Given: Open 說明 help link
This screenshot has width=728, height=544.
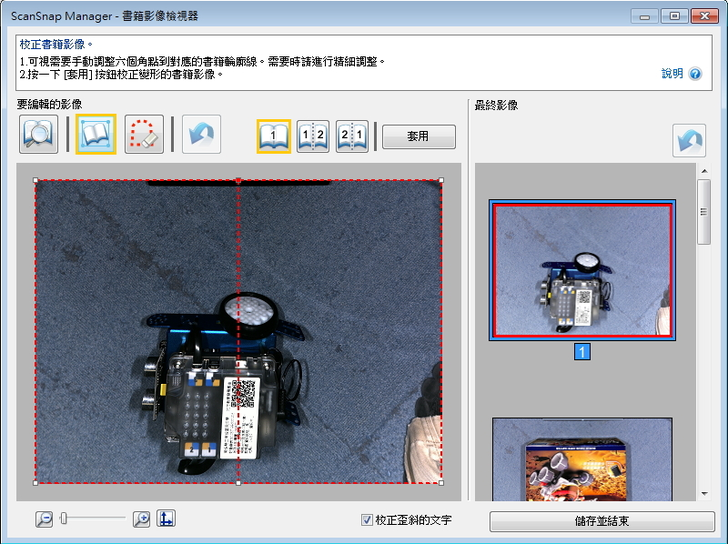Looking at the screenshot, I should click(x=672, y=73).
